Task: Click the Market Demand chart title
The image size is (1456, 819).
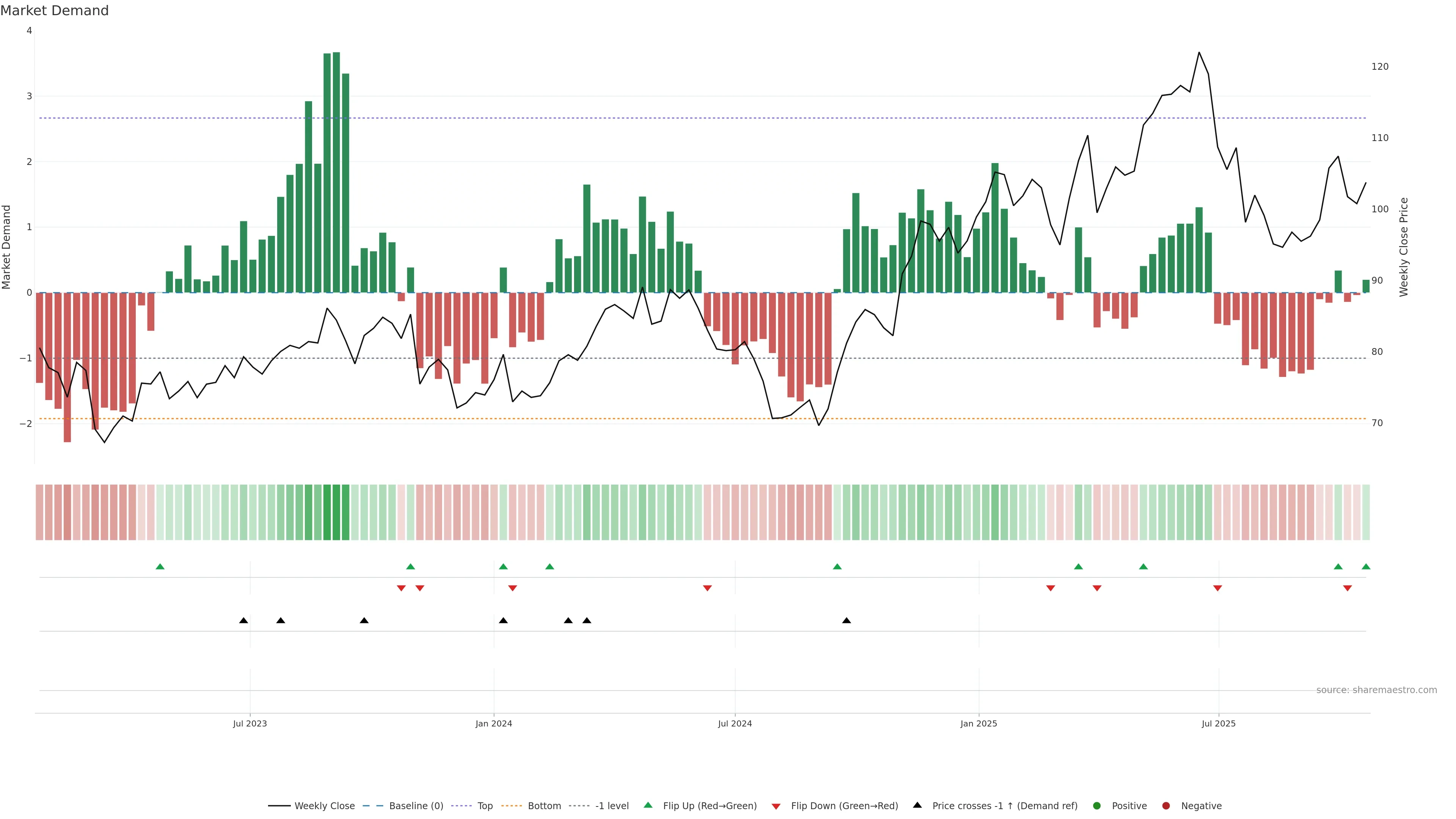Action: pyautogui.click(x=54, y=11)
